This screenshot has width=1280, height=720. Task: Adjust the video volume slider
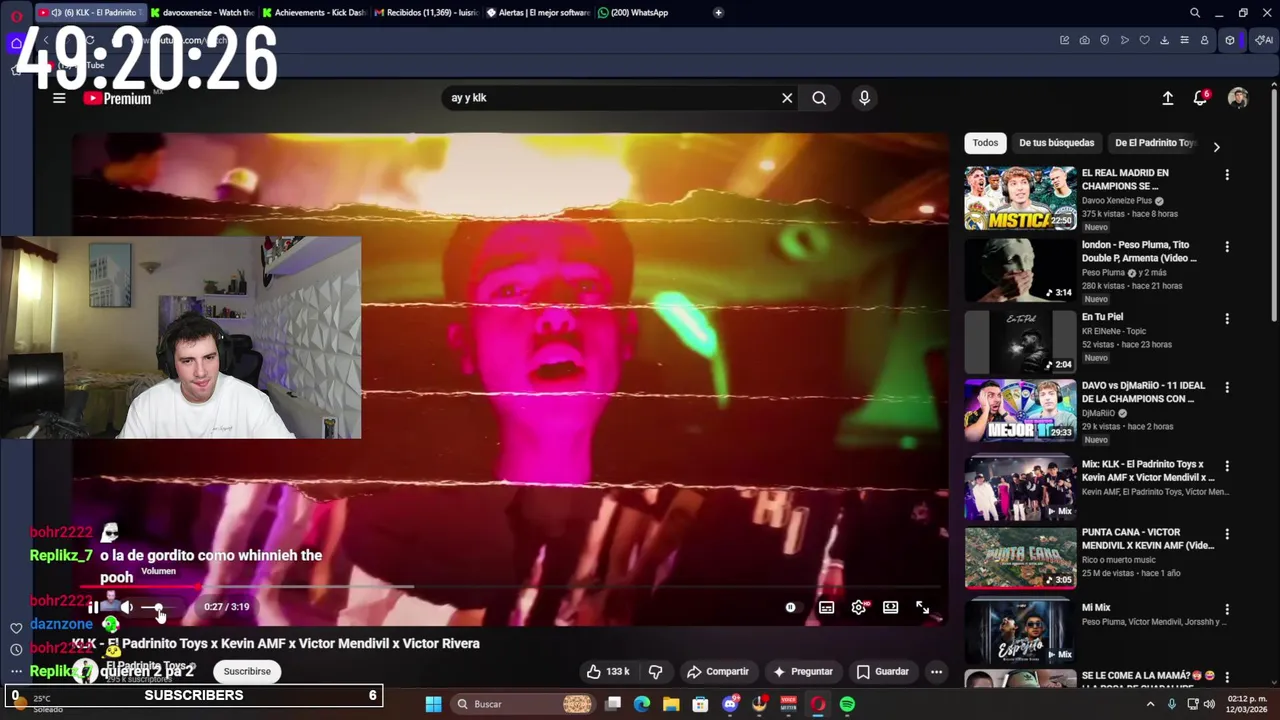[x=157, y=607]
